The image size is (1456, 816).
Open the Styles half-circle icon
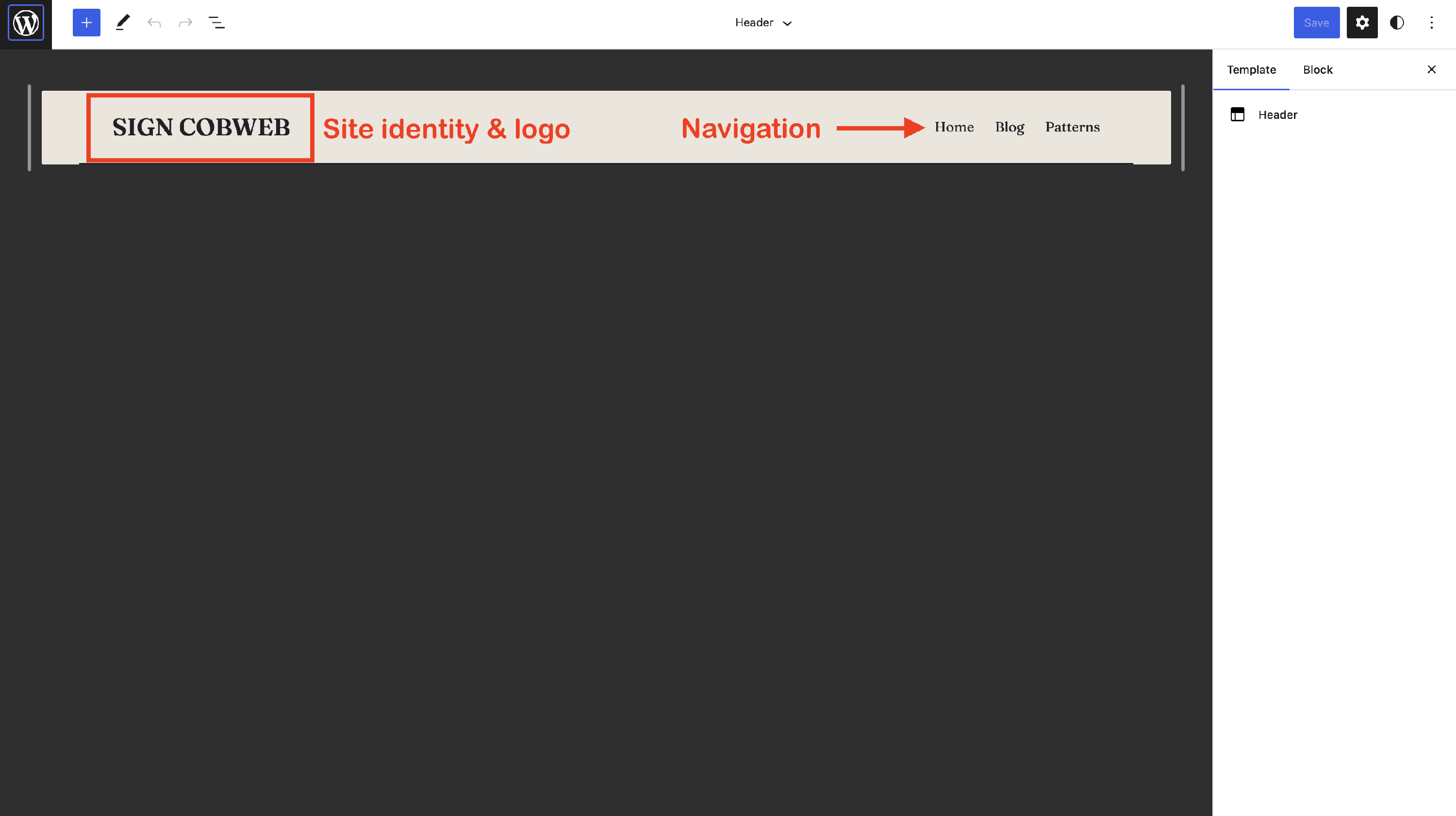pos(1397,23)
